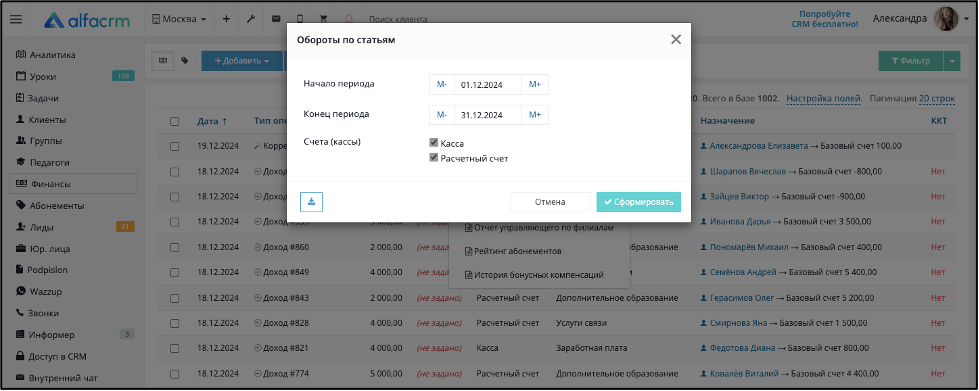
Task: Click the Сформировать button
Action: (x=638, y=202)
